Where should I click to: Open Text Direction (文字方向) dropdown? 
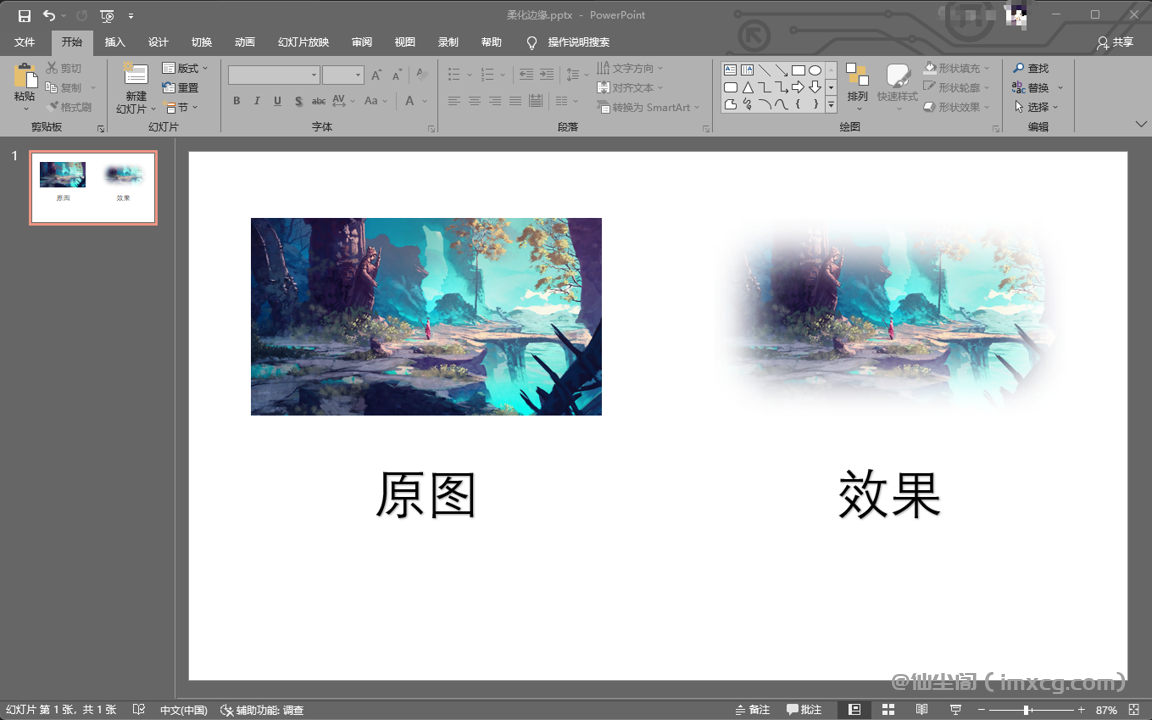click(630, 68)
